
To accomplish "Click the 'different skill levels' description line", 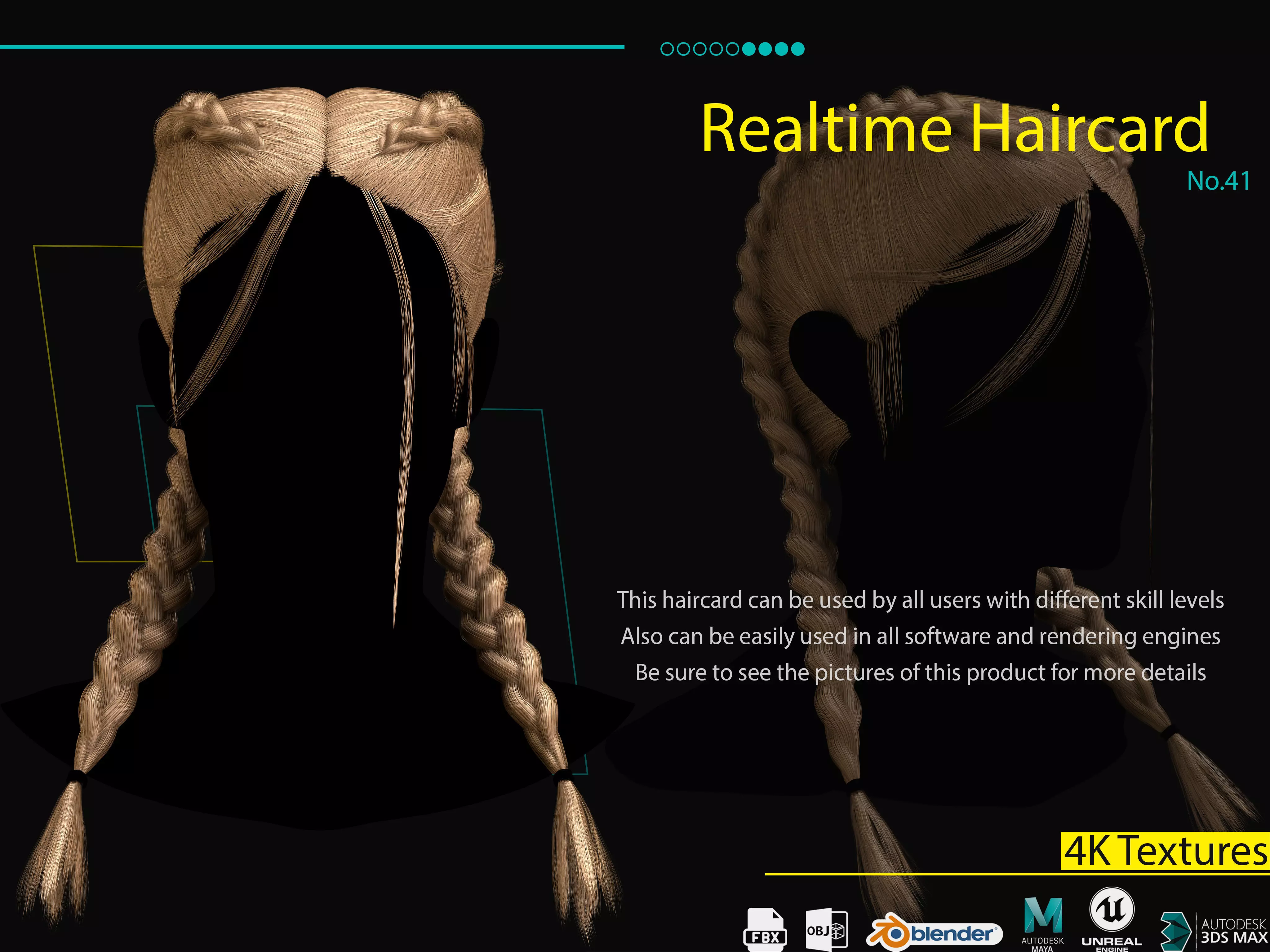I will click(920, 600).
